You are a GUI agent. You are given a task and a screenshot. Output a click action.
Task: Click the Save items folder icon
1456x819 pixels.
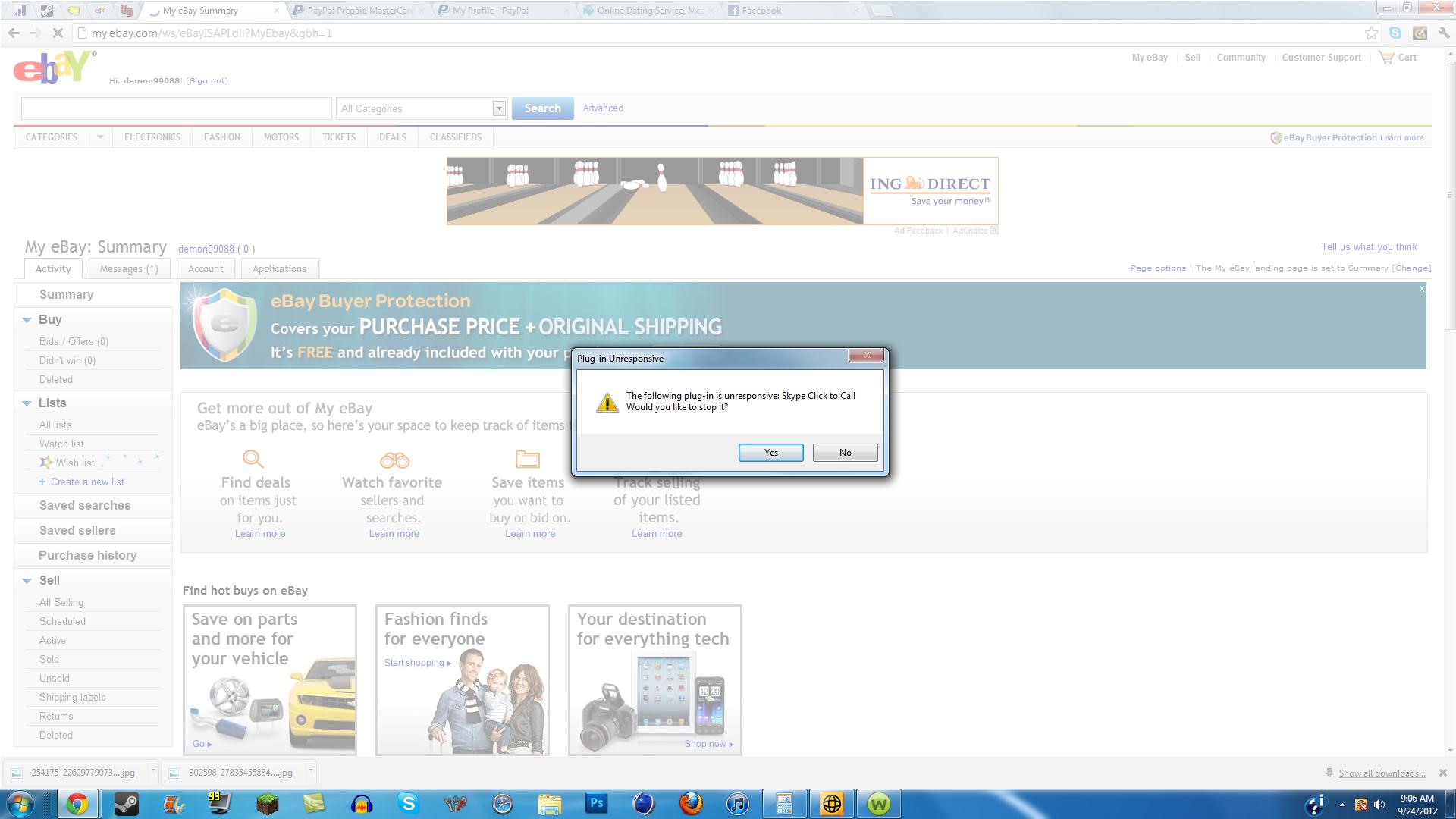pyautogui.click(x=528, y=459)
